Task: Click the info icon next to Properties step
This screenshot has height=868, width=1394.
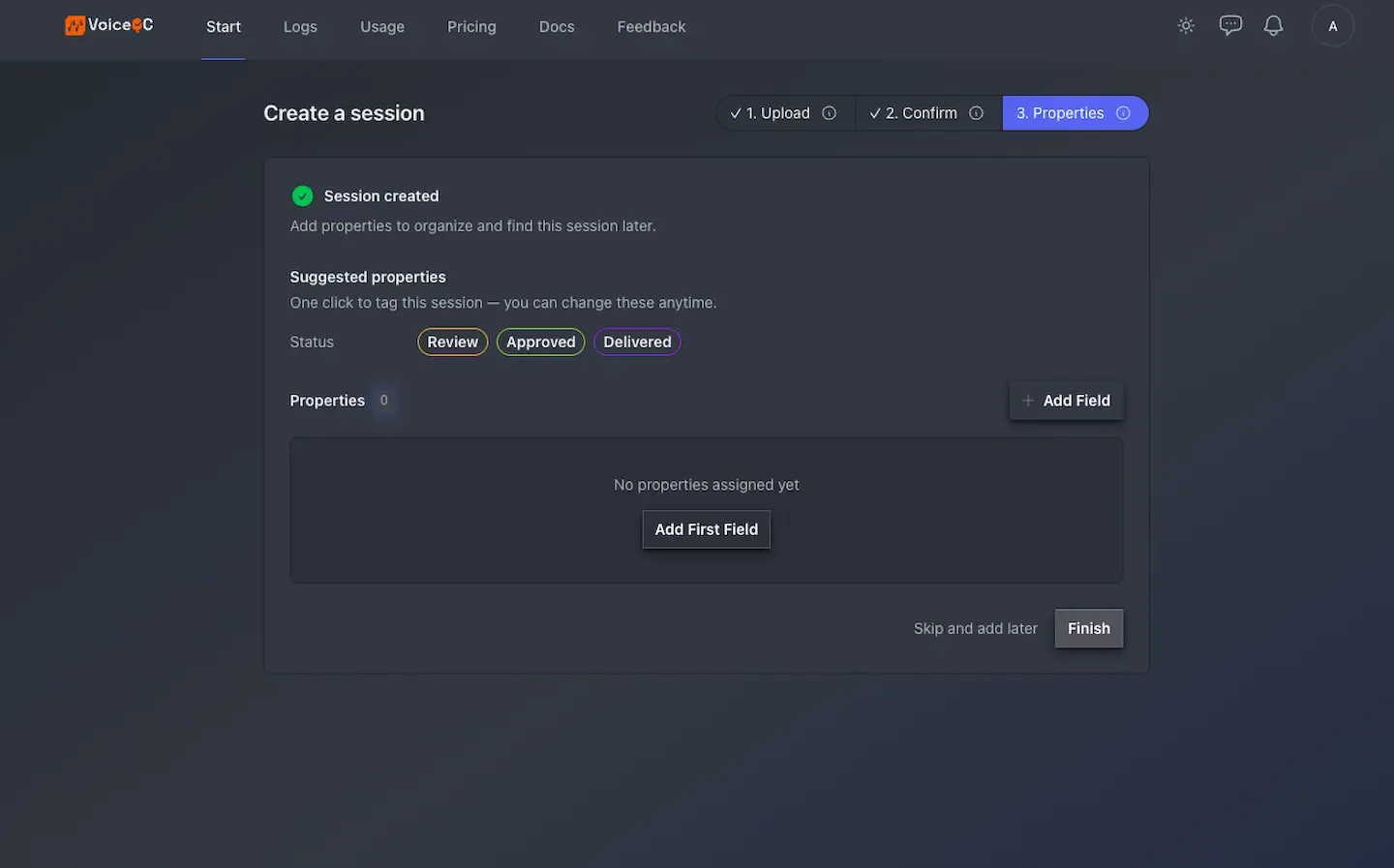Action: pos(1123,113)
